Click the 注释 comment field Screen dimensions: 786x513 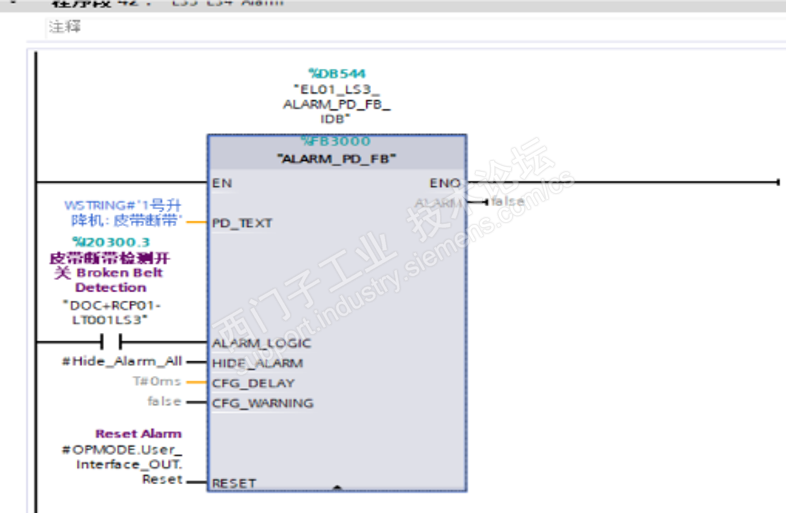(416, 27)
